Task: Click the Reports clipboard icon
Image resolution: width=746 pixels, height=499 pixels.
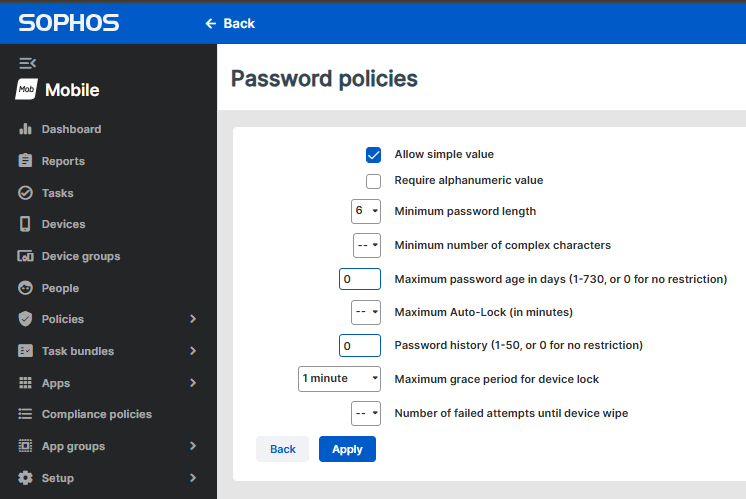Action: pos(25,161)
